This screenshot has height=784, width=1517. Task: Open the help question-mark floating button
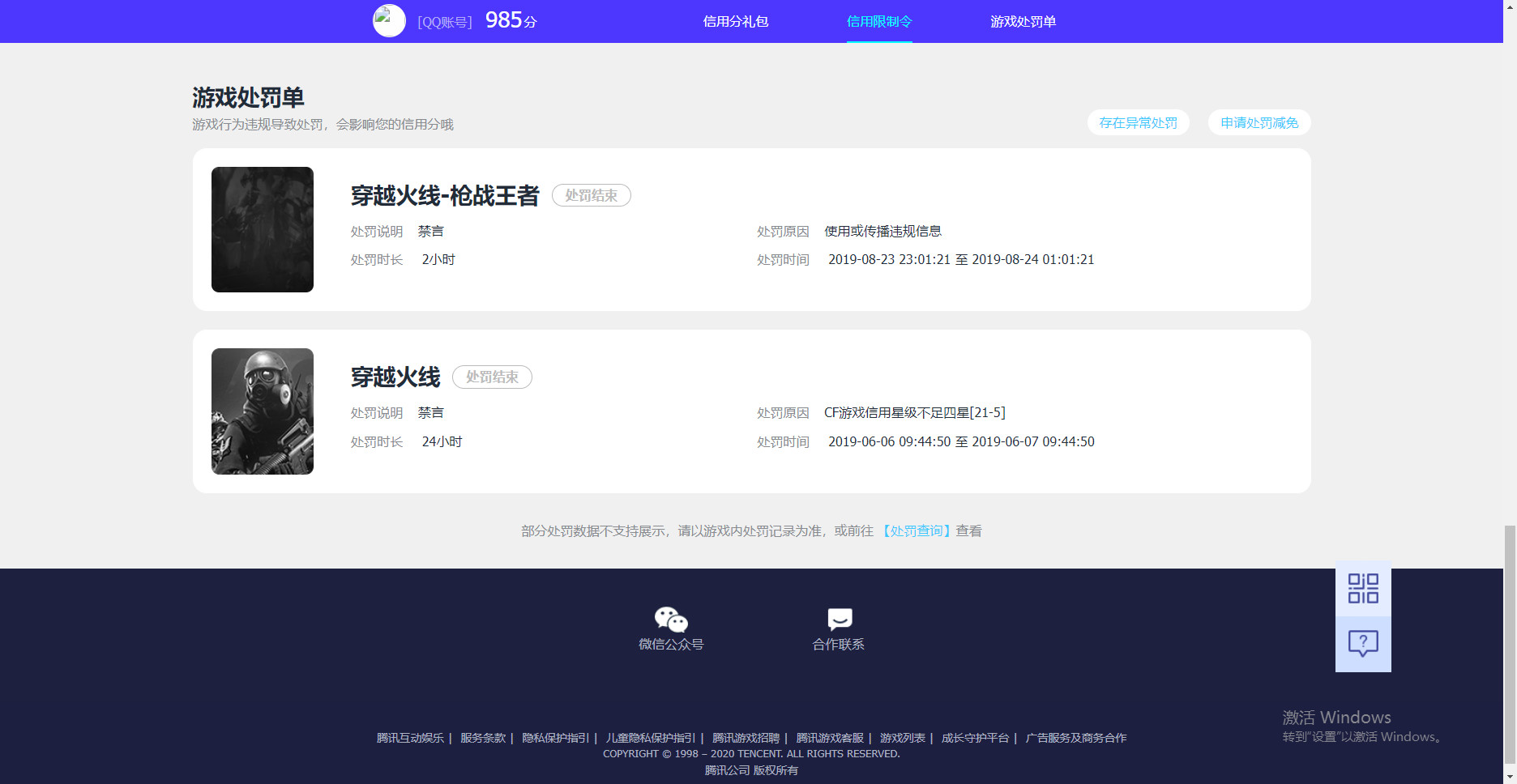pyautogui.click(x=1363, y=645)
